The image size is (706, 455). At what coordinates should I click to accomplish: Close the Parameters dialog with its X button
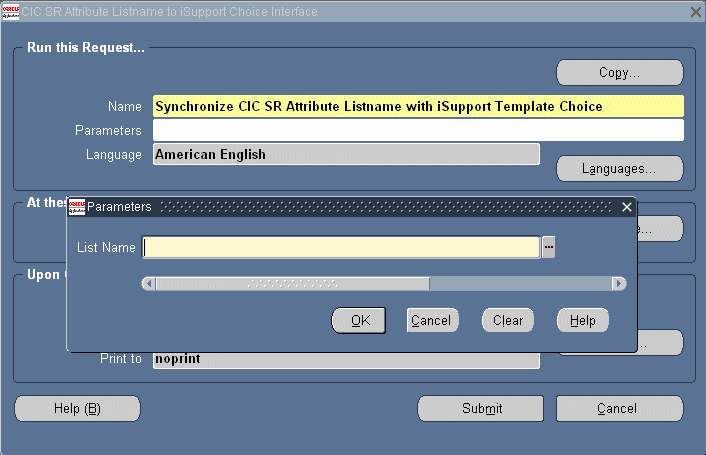pos(626,207)
